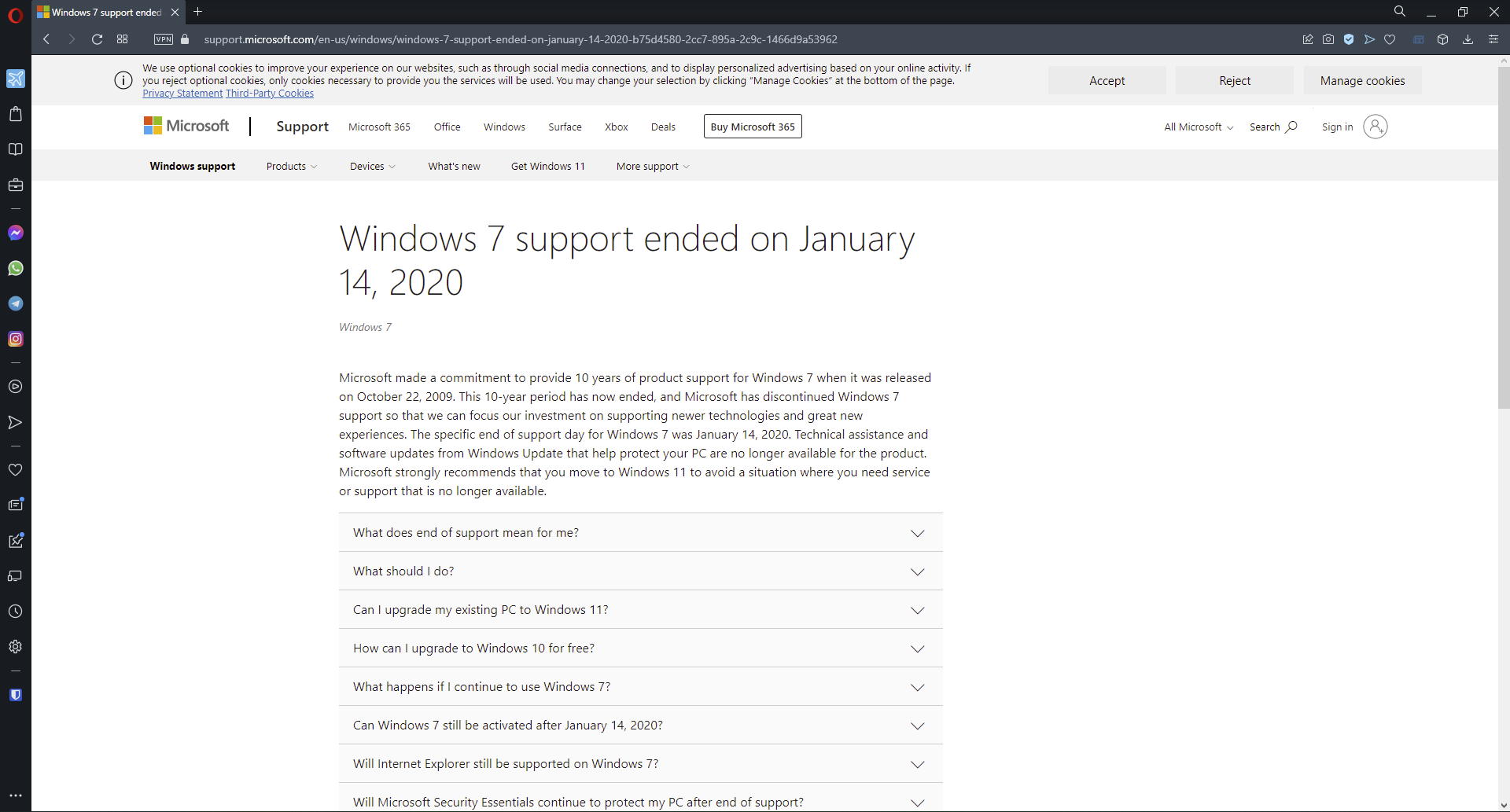Open the Windows nav item
This screenshot has height=812, width=1510.
[x=504, y=127]
